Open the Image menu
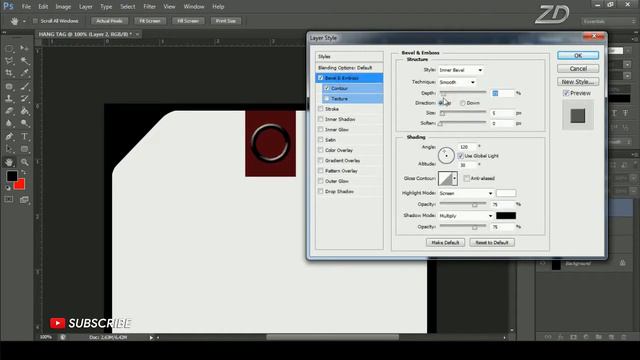Image resolution: width=640 pixels, height=360 pixels. [x=63, y=7]
